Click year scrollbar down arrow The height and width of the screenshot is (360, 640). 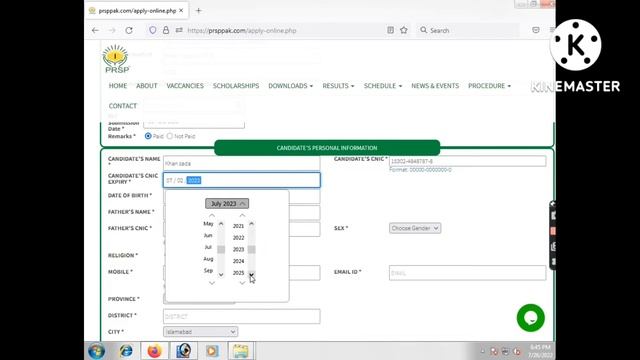click(x=251, y=274)
